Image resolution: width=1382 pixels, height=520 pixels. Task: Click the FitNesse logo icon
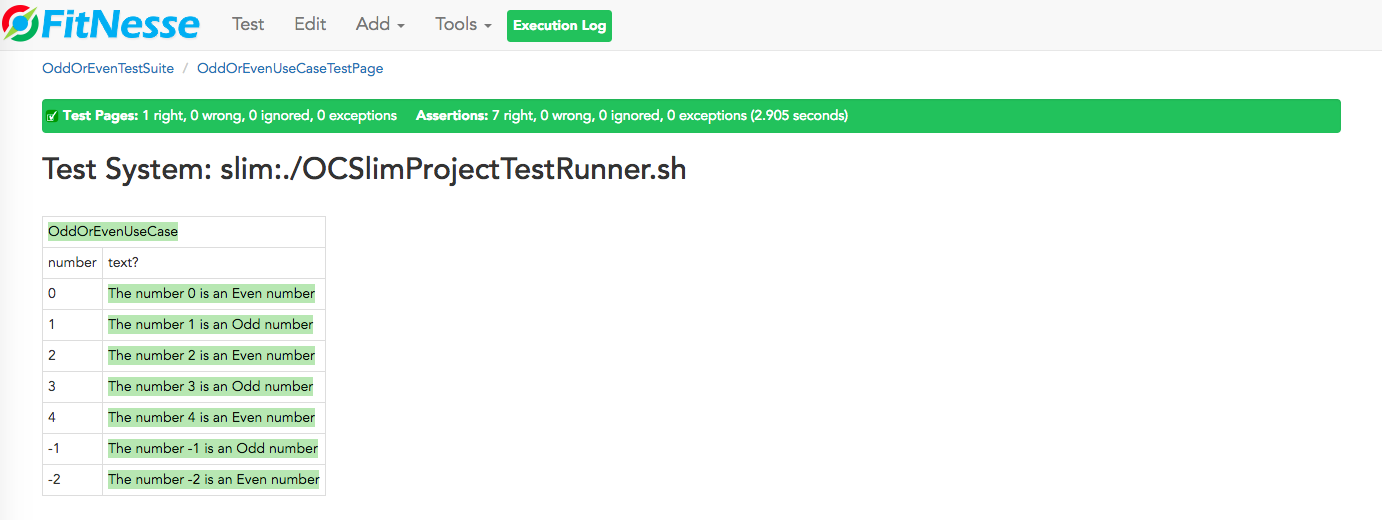(20, 24)
